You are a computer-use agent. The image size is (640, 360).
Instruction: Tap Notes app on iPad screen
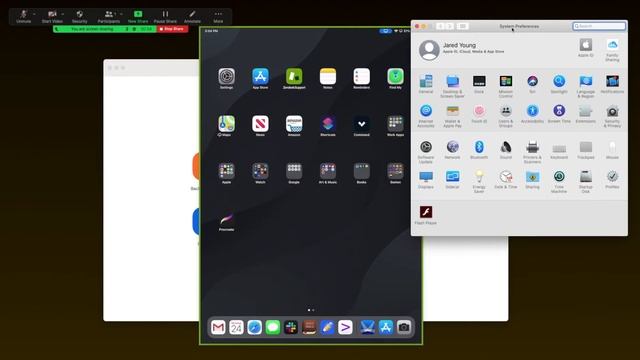coord(328,77)
